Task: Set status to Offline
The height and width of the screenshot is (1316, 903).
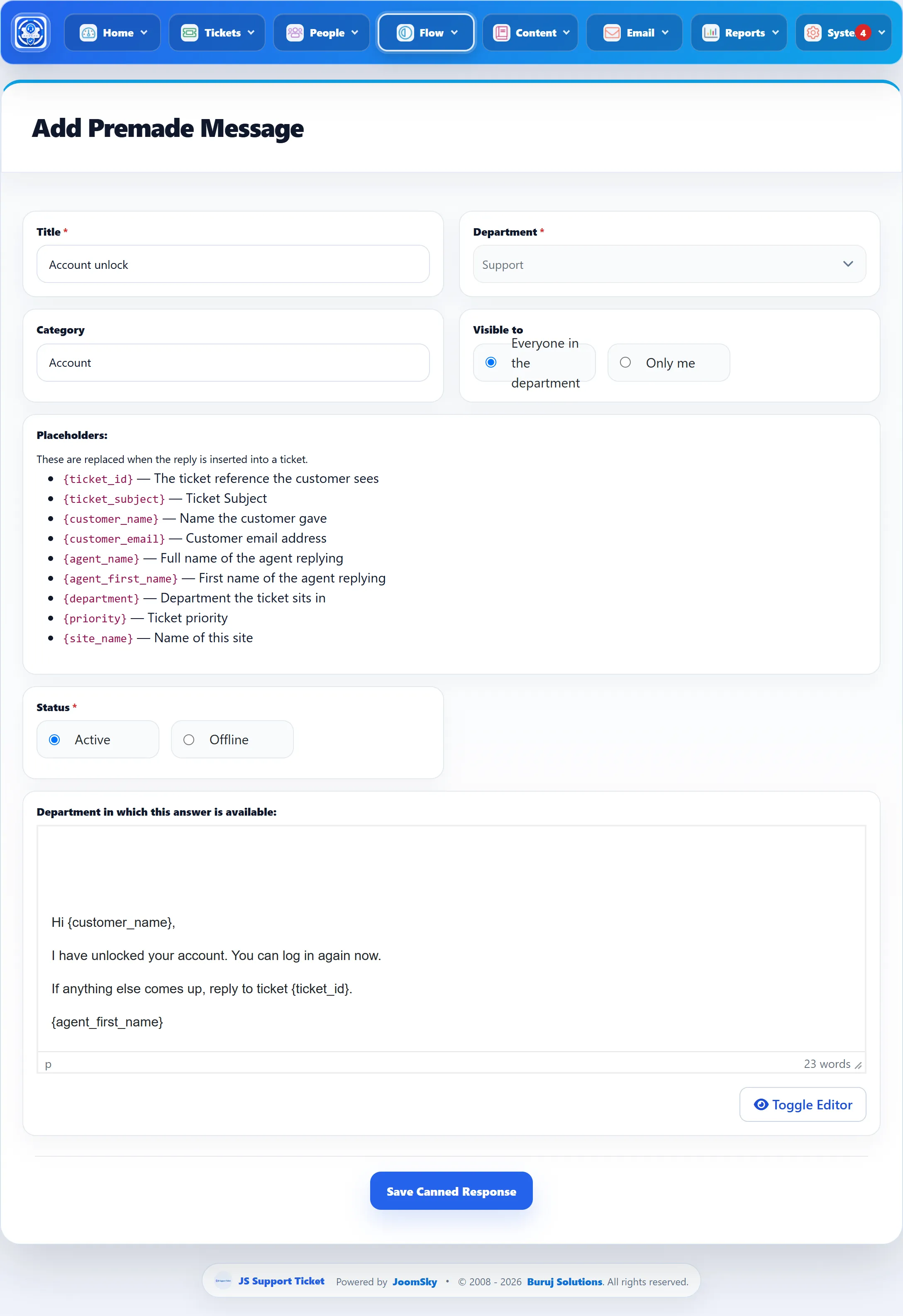Action: (x=189, y=740)
